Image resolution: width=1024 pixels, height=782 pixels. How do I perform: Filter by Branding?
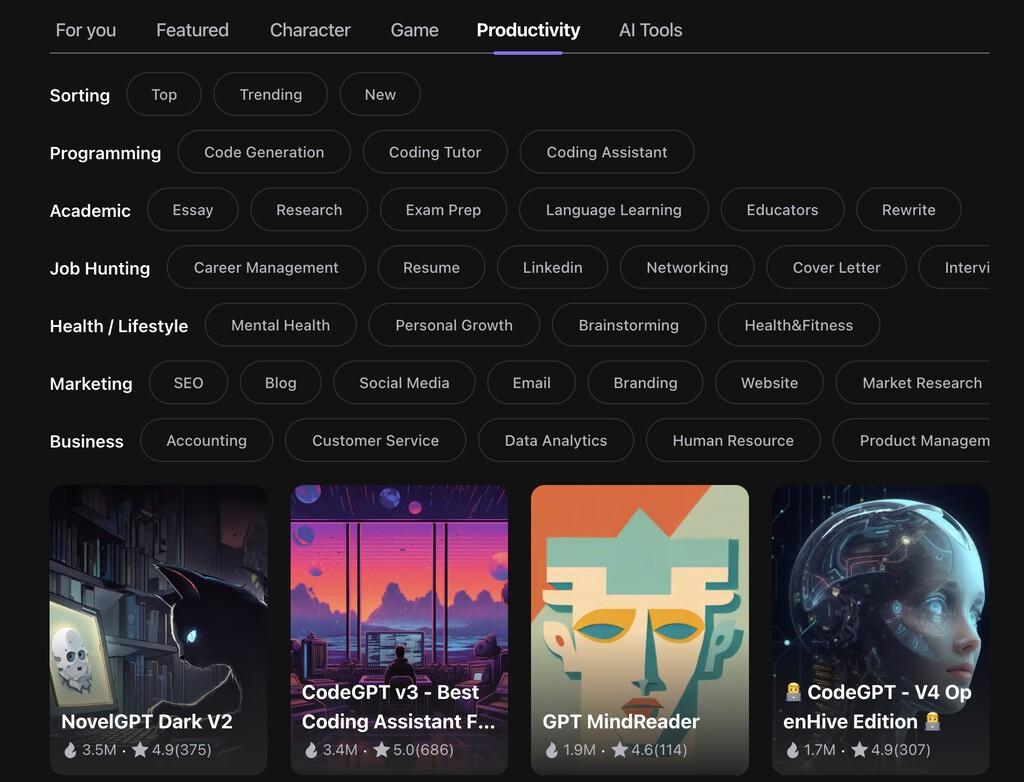pos(645,383)
